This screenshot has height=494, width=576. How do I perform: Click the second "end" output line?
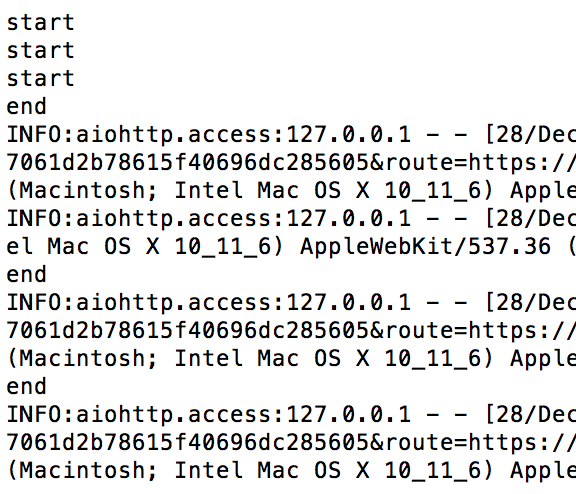pos(26,275)
